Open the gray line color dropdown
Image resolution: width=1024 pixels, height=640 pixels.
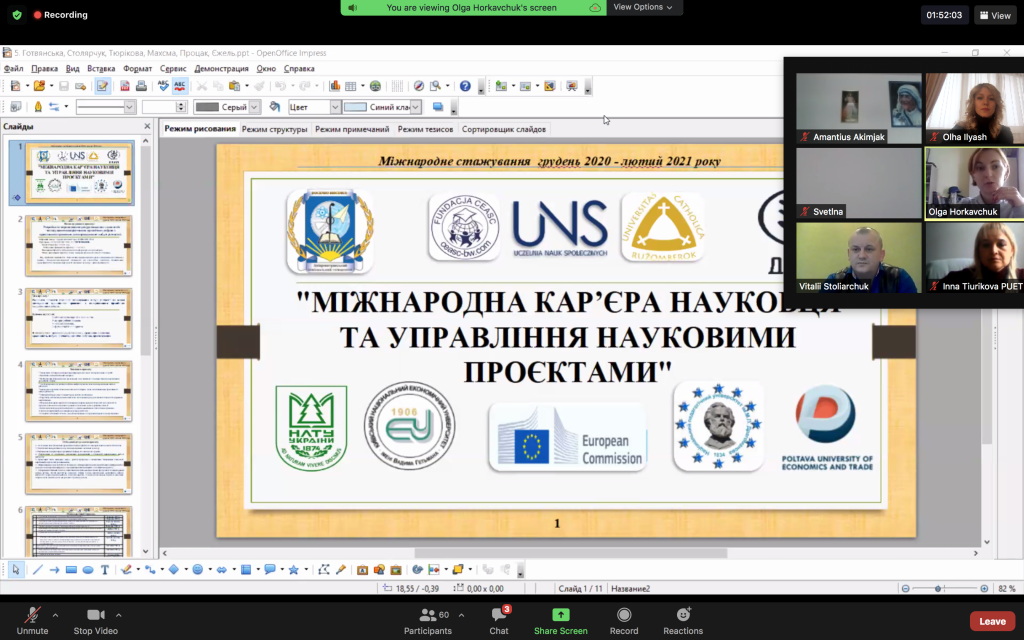(x=254, y=106)
